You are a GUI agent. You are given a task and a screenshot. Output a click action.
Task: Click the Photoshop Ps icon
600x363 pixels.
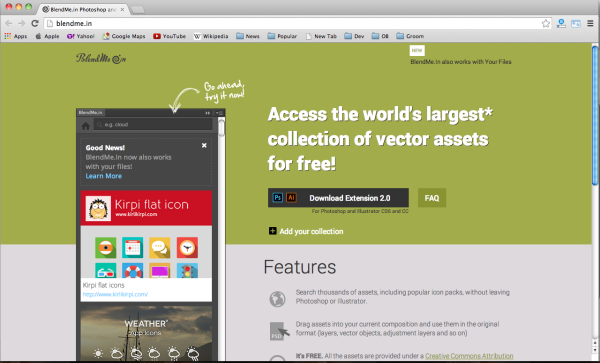tap(277, 198)
